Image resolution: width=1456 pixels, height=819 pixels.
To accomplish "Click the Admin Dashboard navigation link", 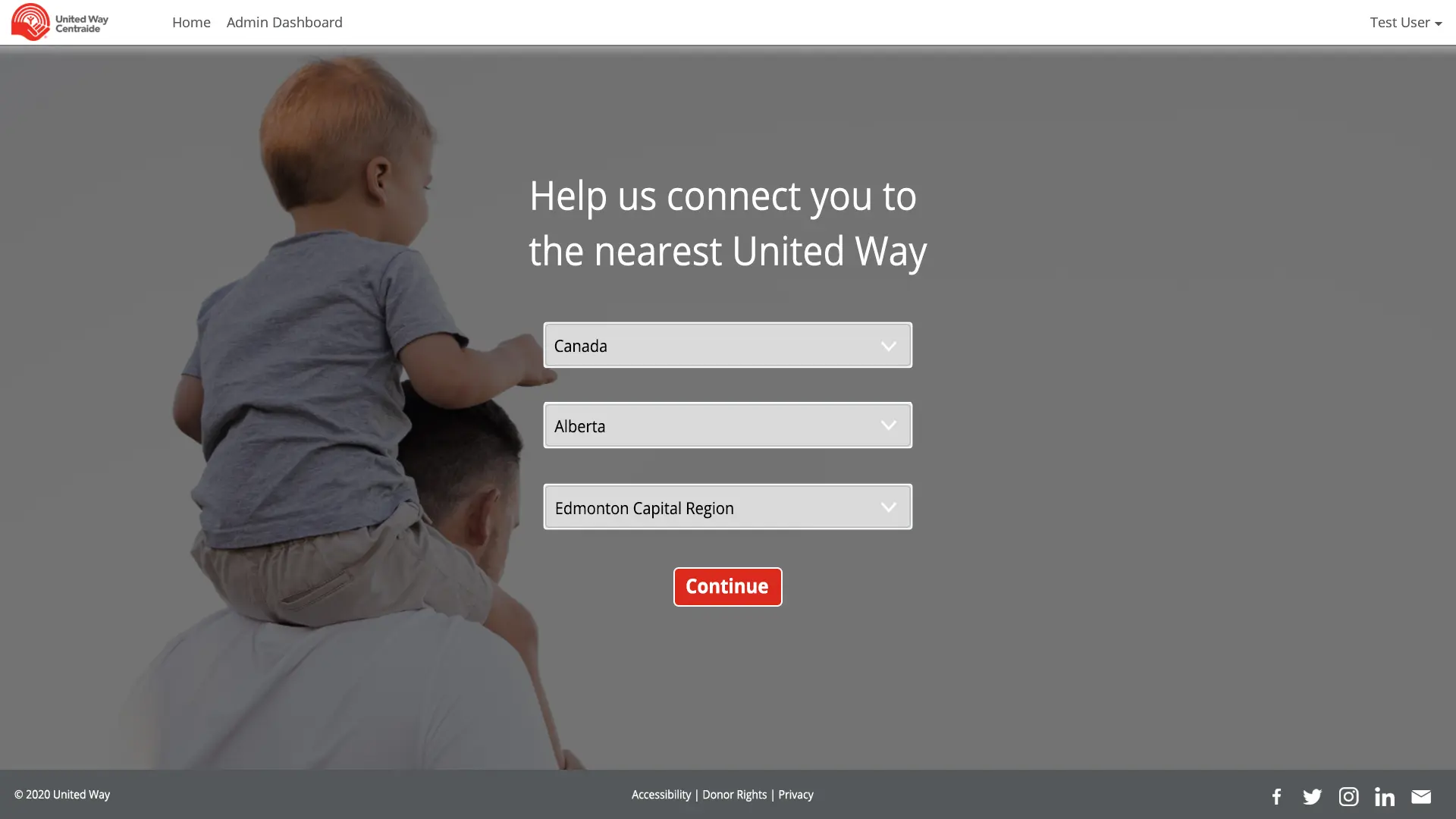I will pos(284,22).
